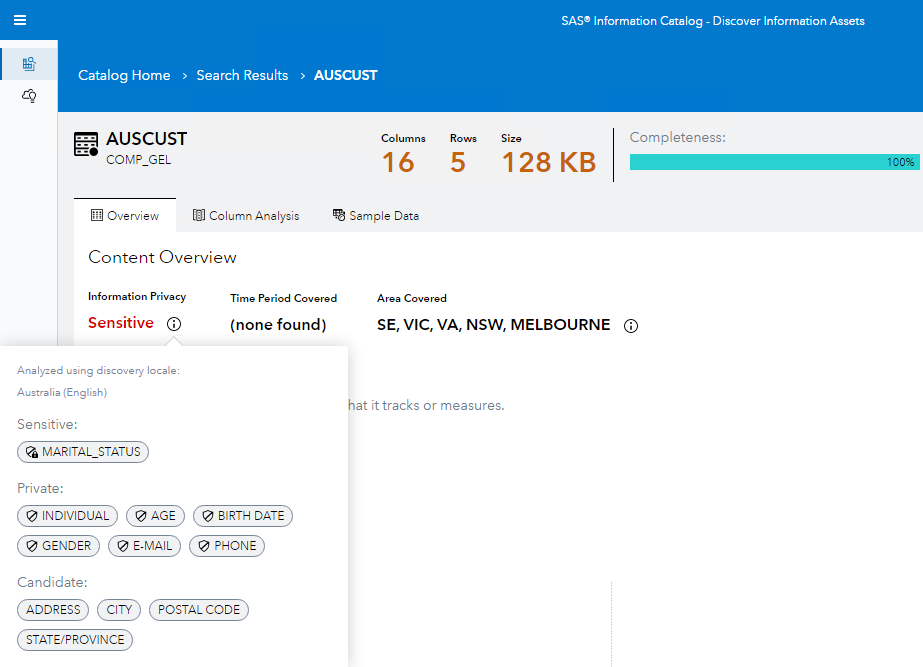
Task: Go to Catalog Home breadcrumb
Action: [x=124, y=75]
